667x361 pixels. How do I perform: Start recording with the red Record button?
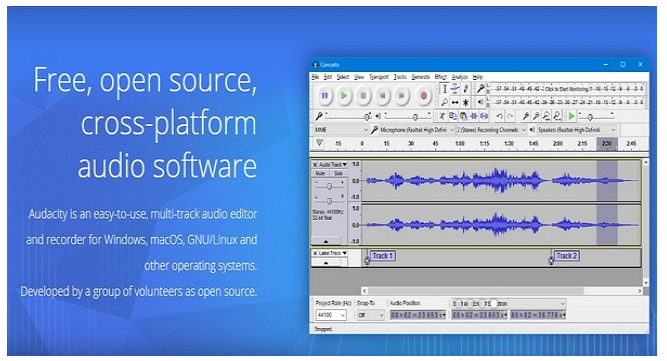(x=423, y=96)
